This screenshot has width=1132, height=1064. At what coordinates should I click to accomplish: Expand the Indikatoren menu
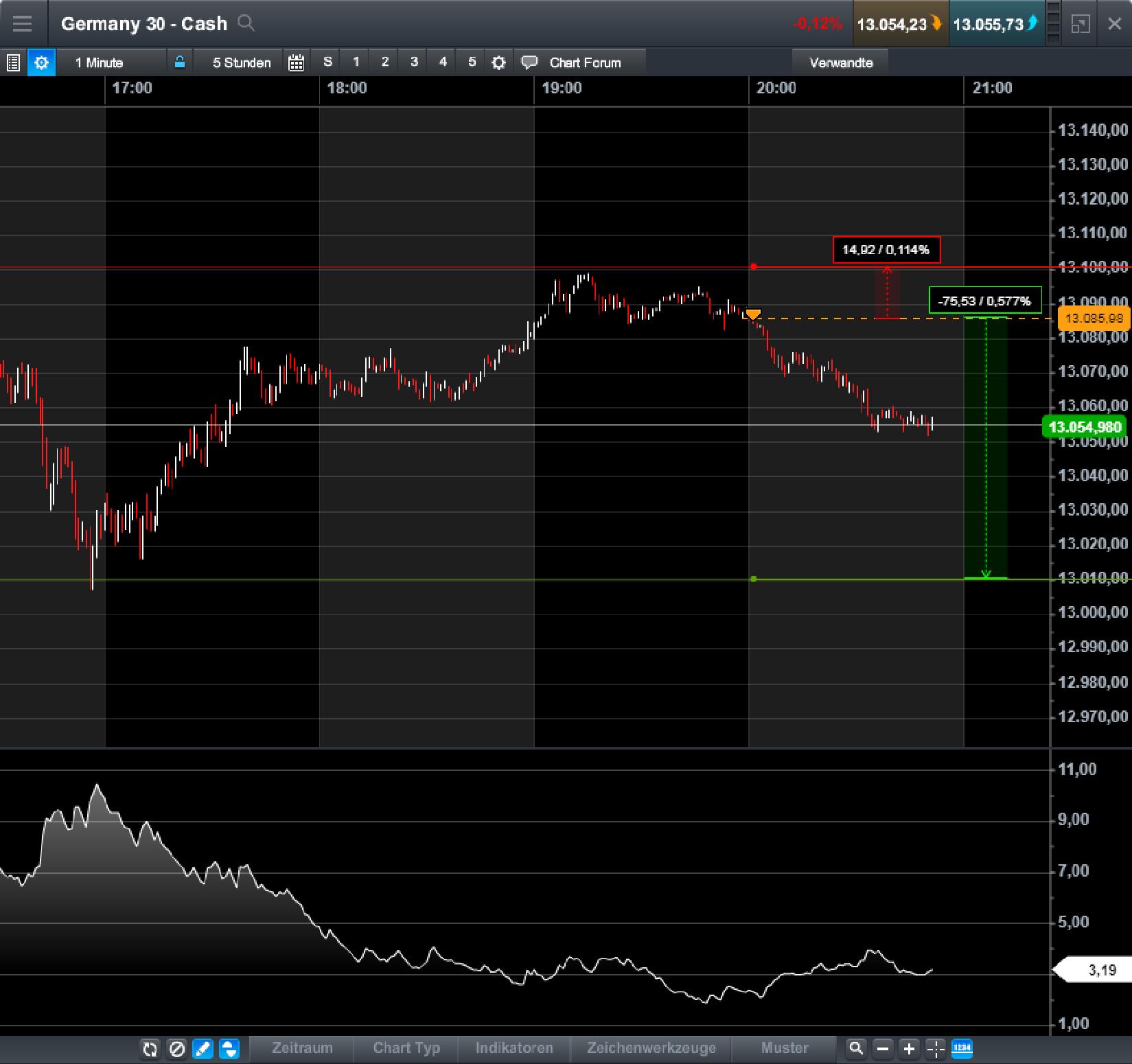(513, 1048)
